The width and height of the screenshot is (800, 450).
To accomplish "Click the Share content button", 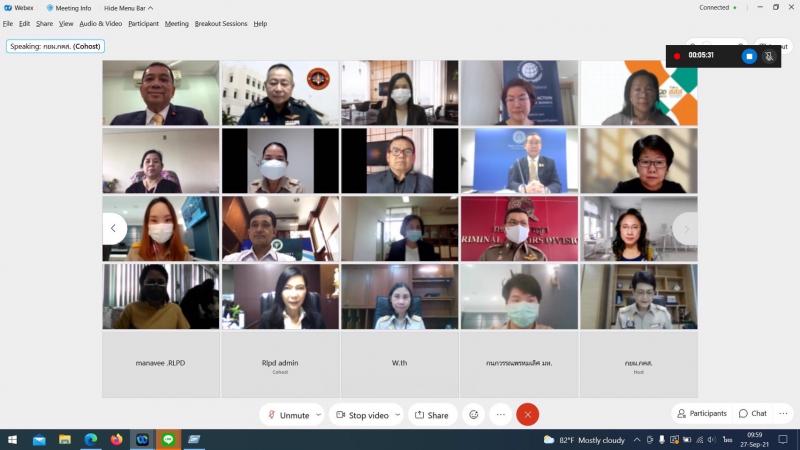I will point(432,415).
